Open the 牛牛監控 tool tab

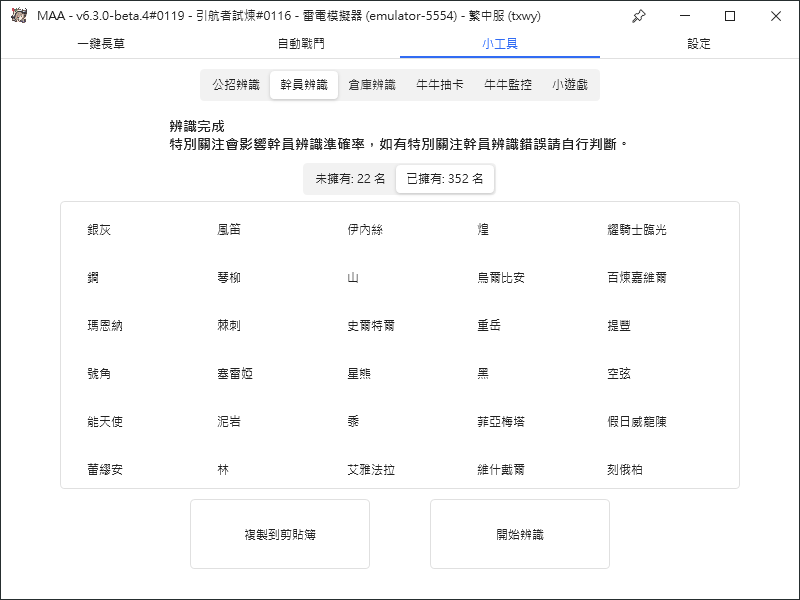click(508, 85)
